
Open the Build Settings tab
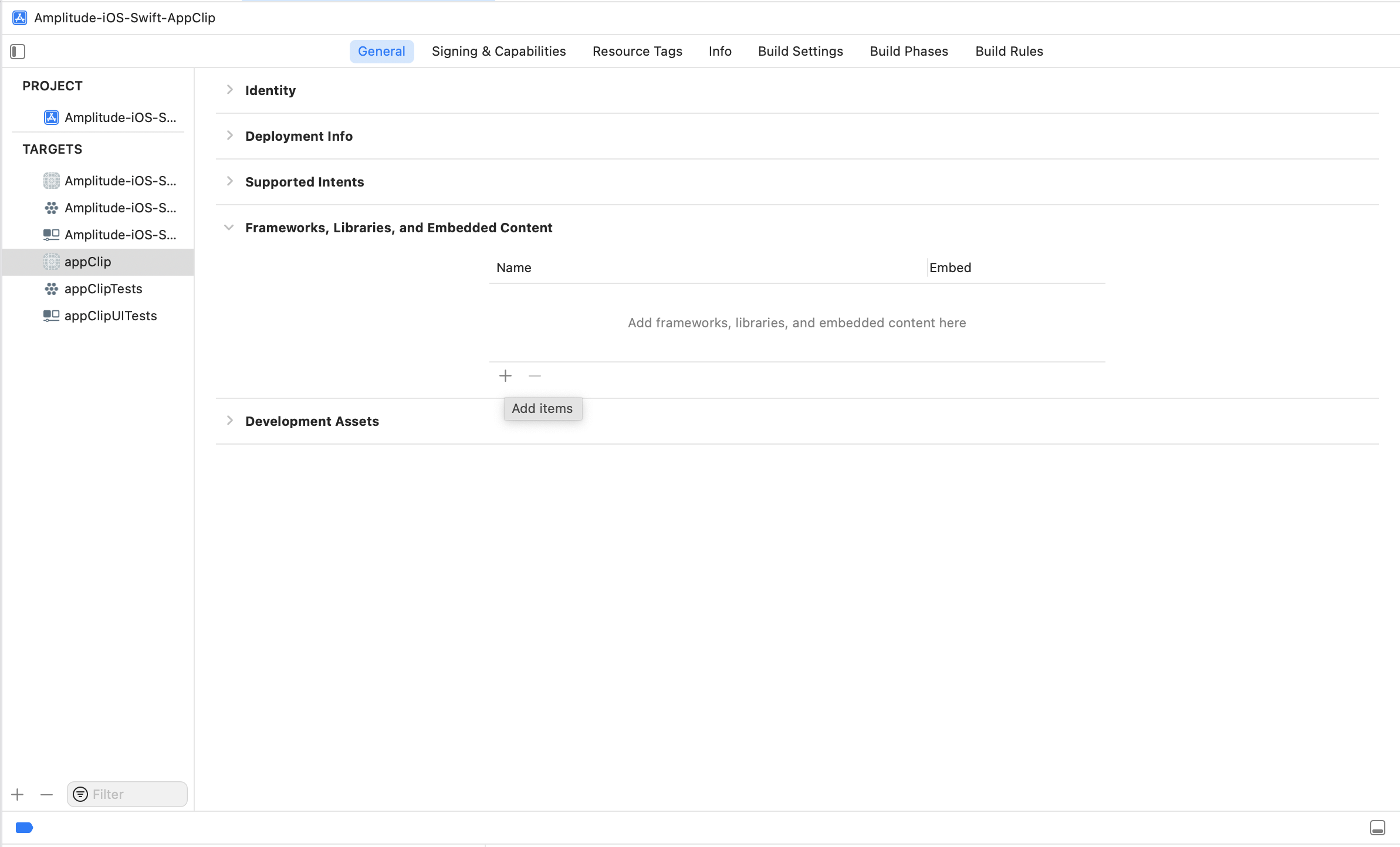coord(800,52)
